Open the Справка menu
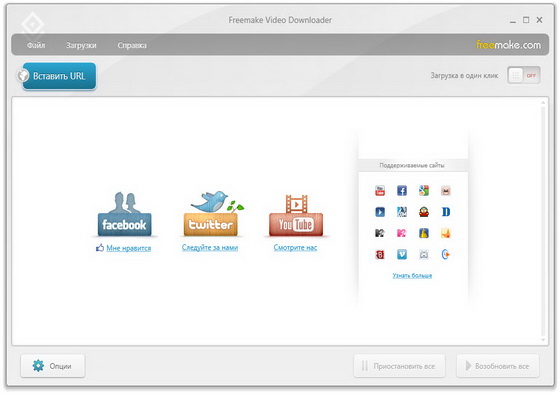This screenshot has width=560, height=394. click(132, 45)
